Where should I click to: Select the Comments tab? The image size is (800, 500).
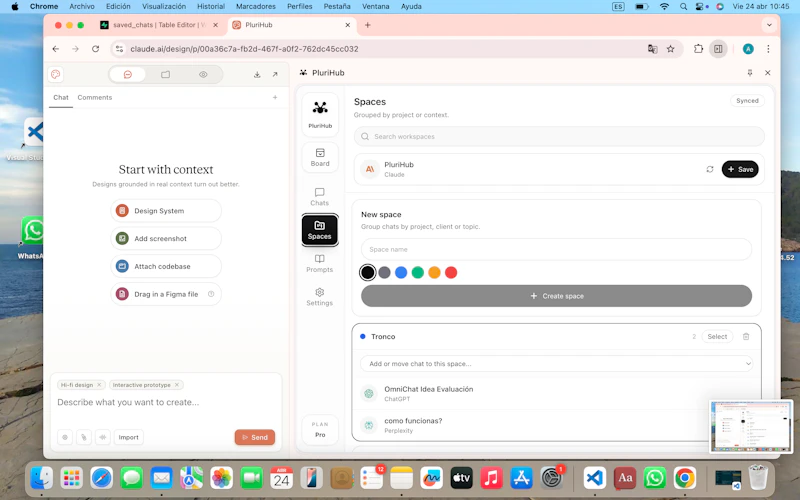tap(94, 97)
